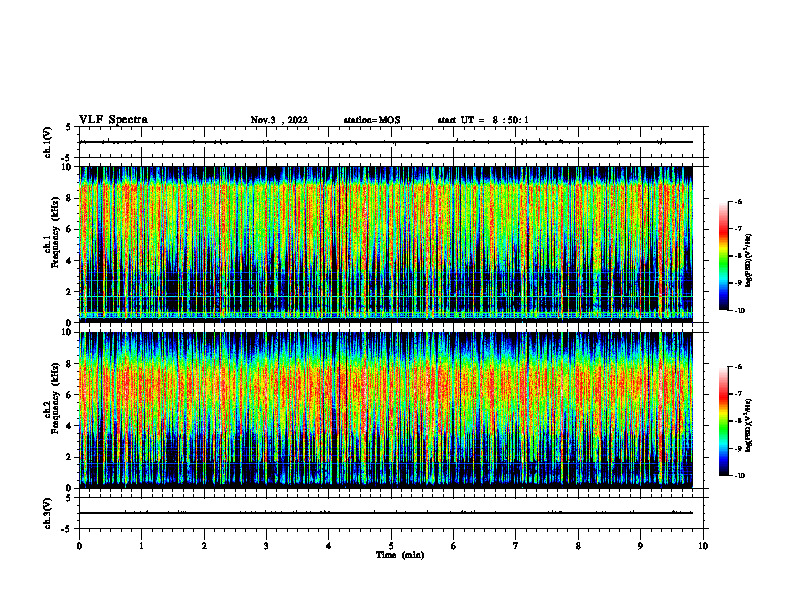Click the "-10" tick on ch.1 color bar
This screenshot has width=792, height=612.
click(x=739, y=311)
